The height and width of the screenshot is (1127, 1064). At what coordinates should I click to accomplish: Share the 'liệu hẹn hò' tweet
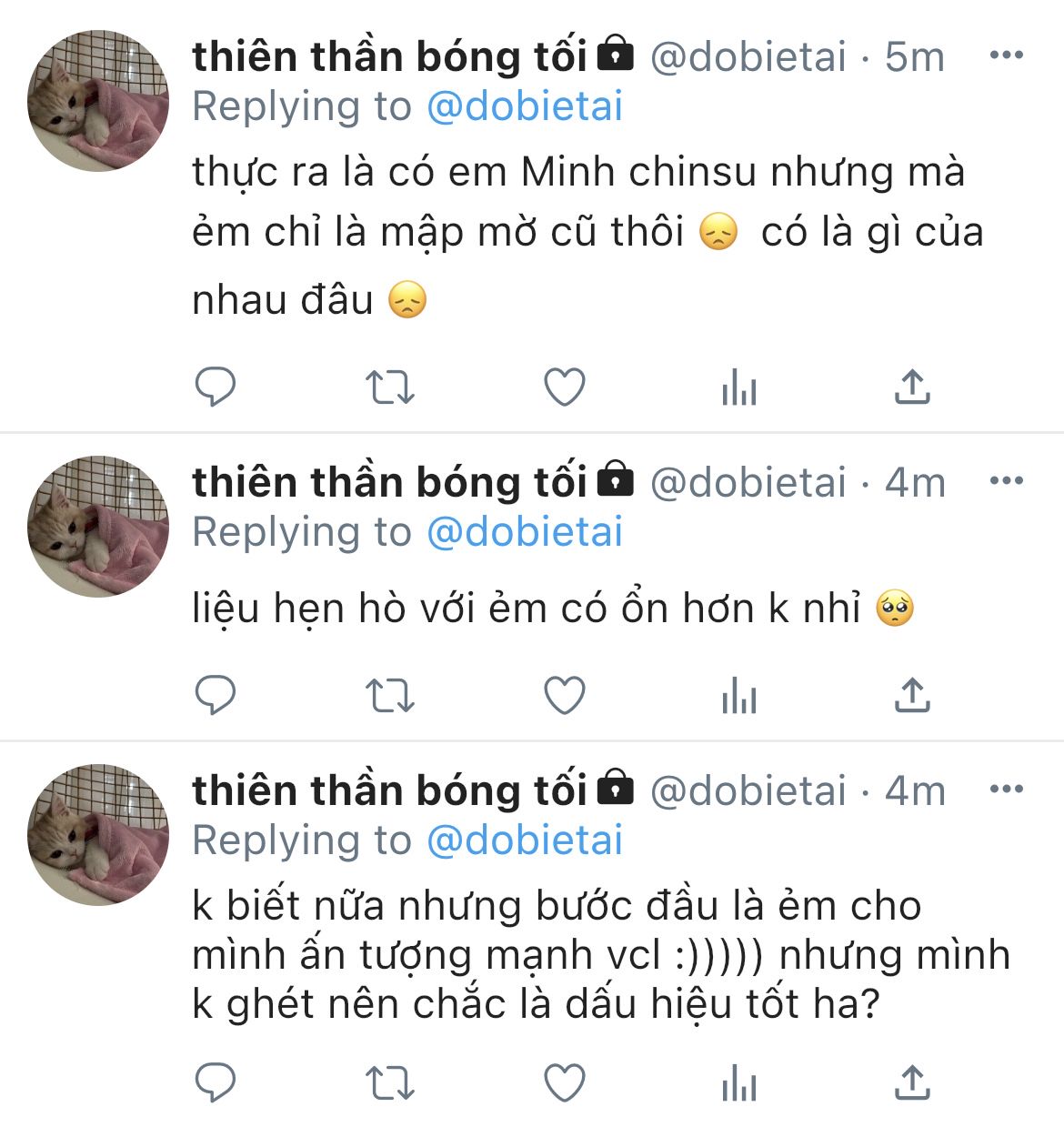[912, 695]
